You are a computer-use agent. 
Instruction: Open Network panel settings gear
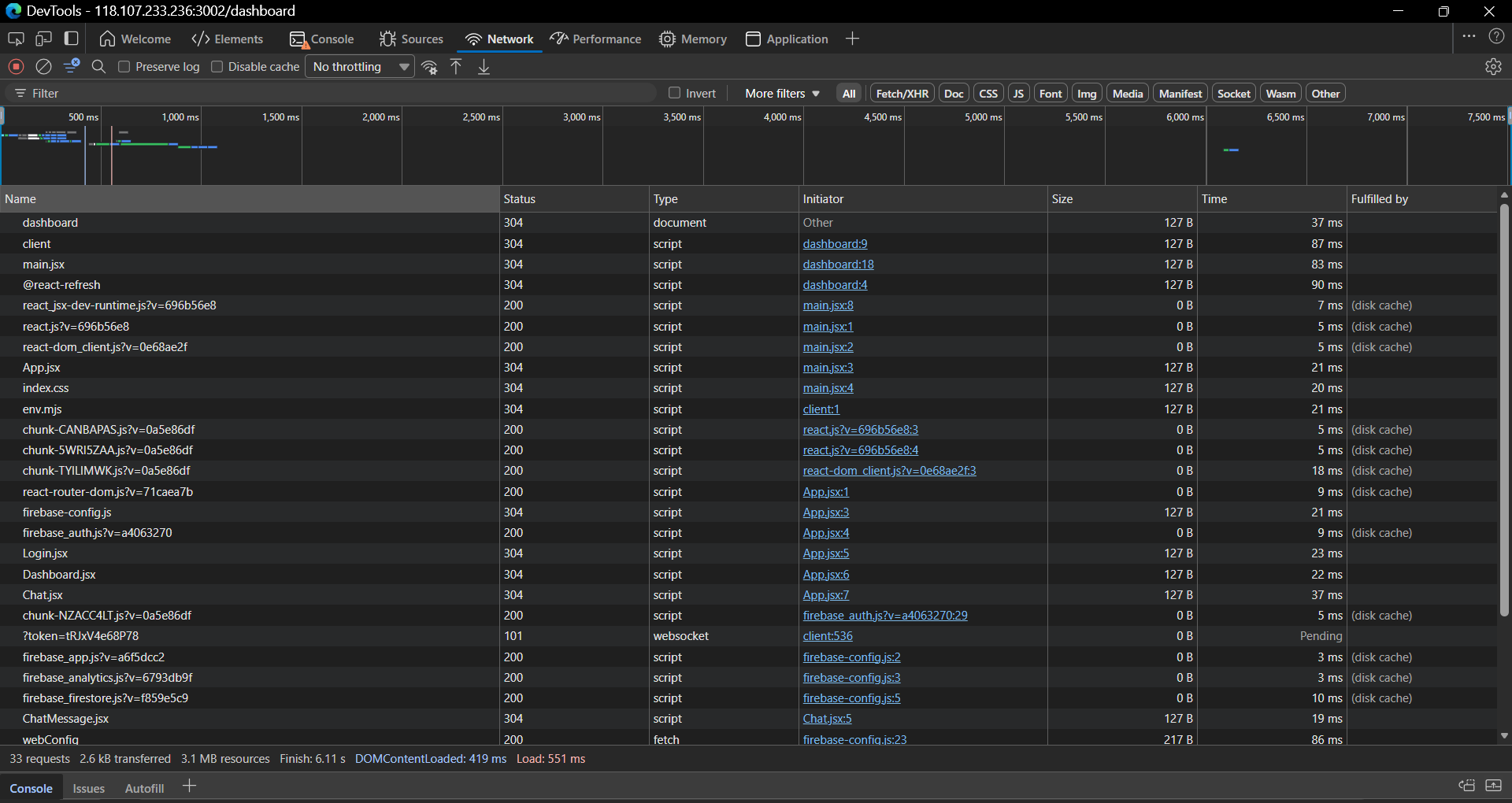pos(1493,67)
